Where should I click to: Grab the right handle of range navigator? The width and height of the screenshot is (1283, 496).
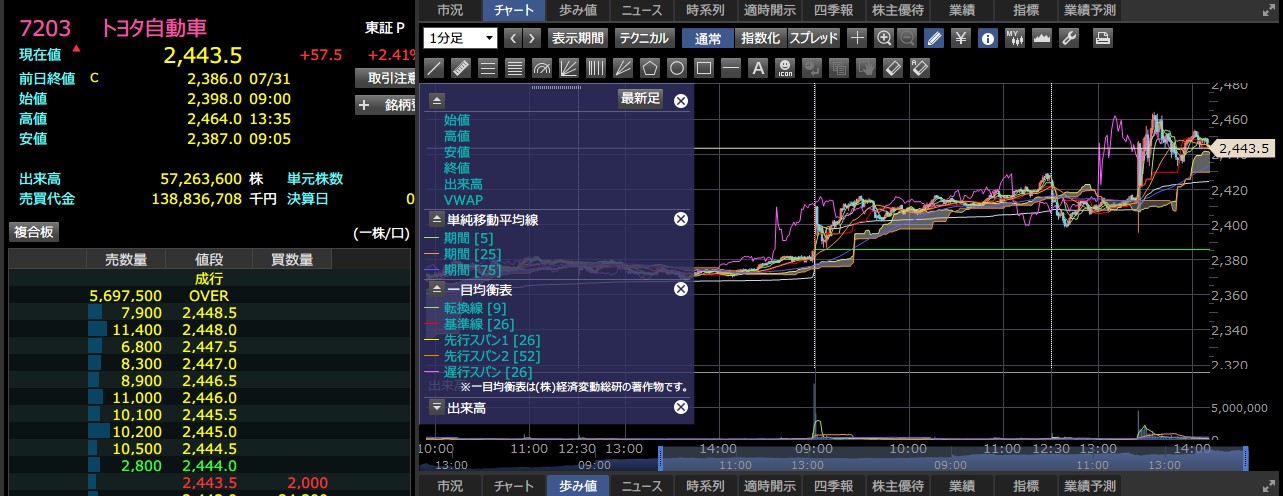(x=1246, y=458)
